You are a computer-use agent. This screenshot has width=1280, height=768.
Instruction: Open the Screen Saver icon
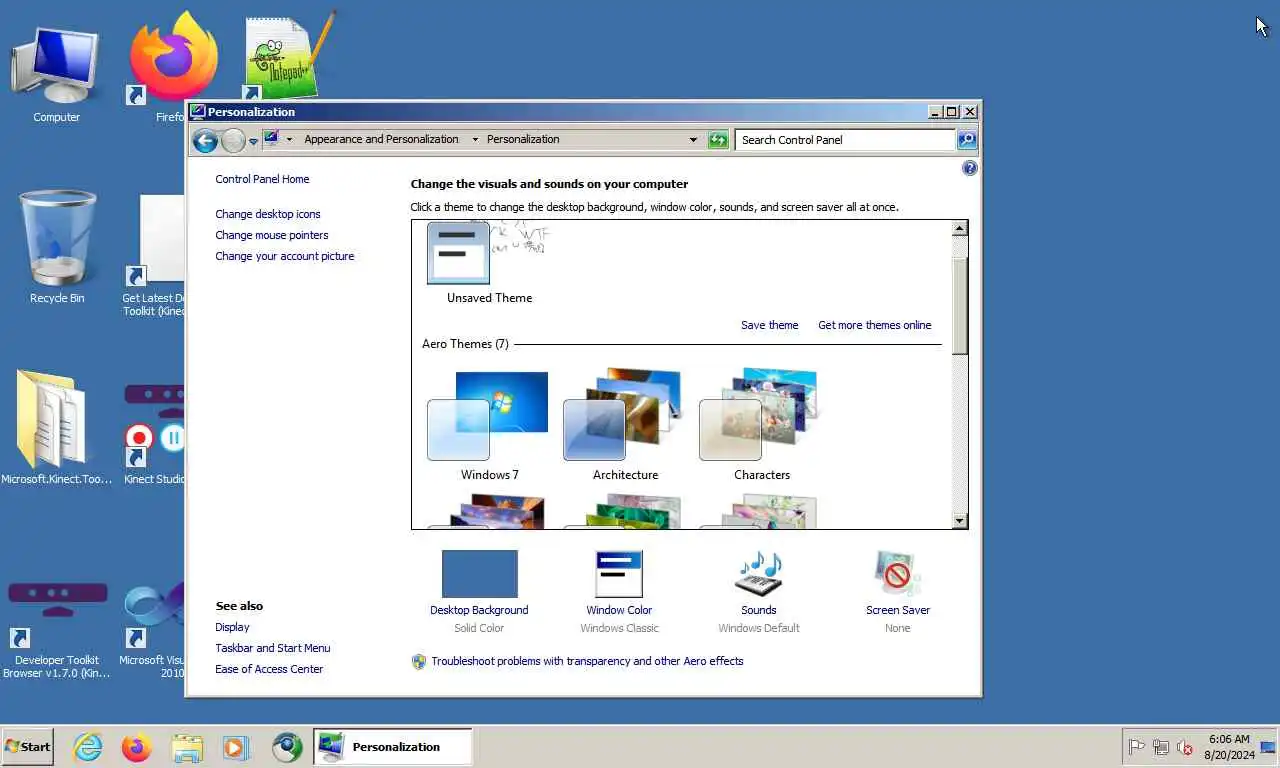click(897, 574)
